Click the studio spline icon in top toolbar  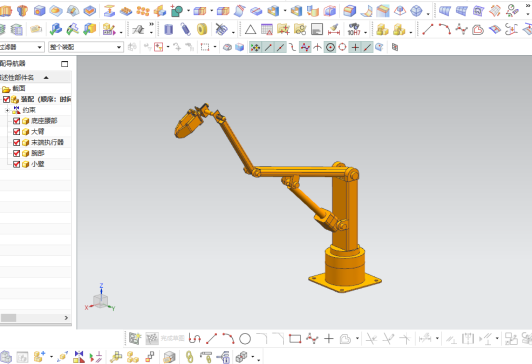point(461,29)
